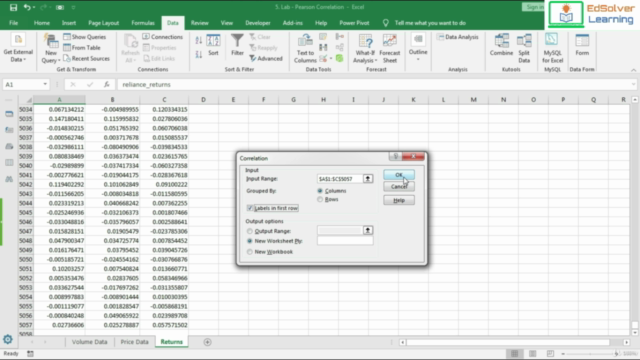Click the zoom slider in status bar
Viewport: 640px width, 360px height.
tap(591, 353)
